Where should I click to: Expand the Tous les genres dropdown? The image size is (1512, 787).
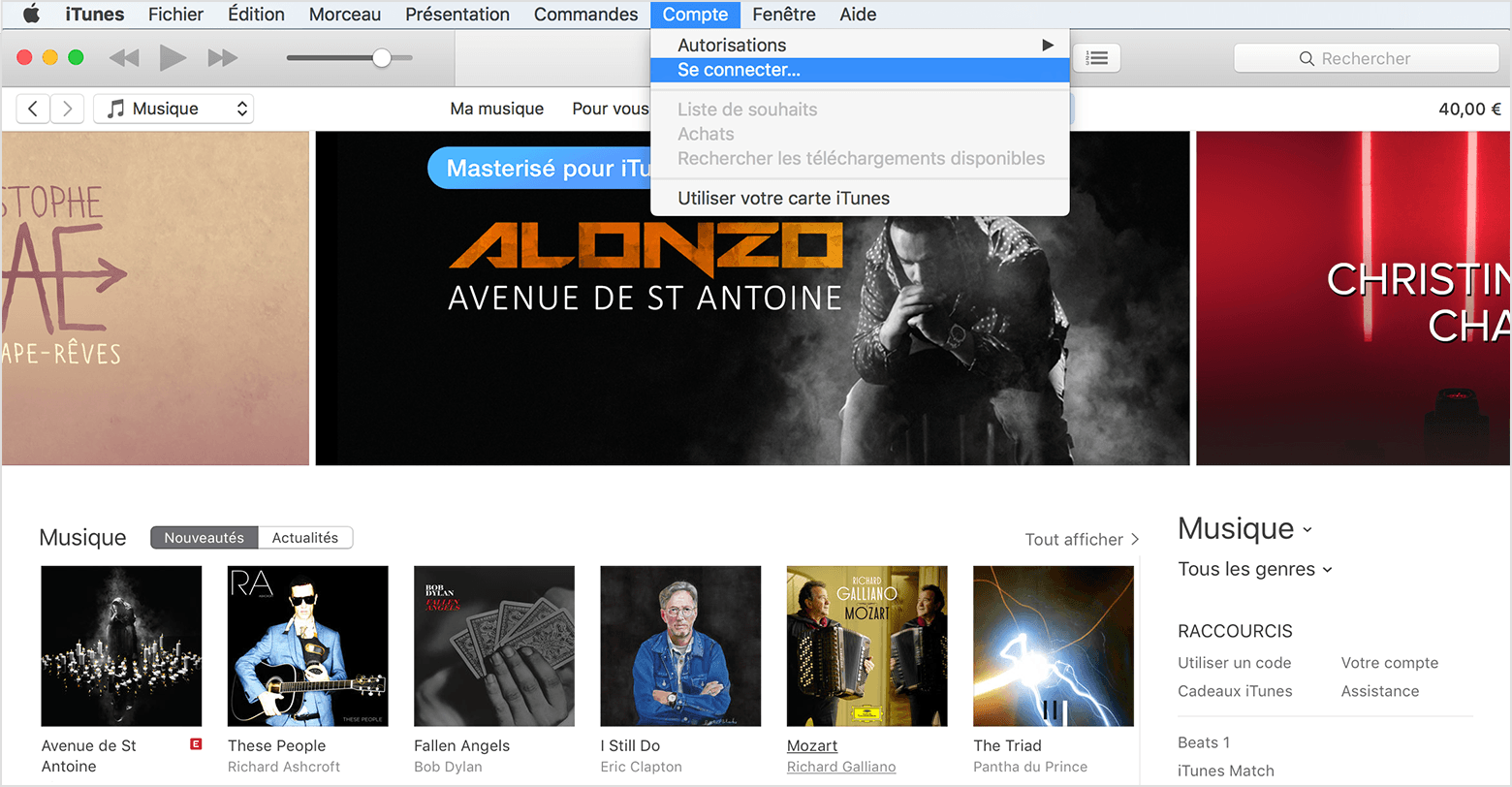[x=1253, y=569]
